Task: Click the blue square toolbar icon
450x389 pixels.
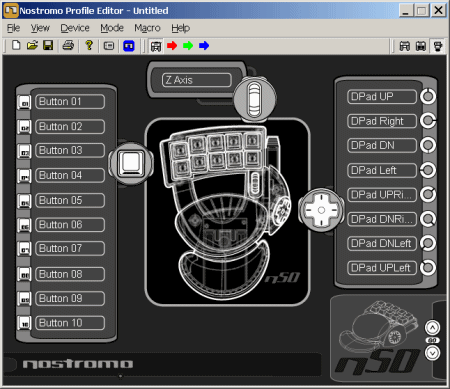Action: (129, 46)
